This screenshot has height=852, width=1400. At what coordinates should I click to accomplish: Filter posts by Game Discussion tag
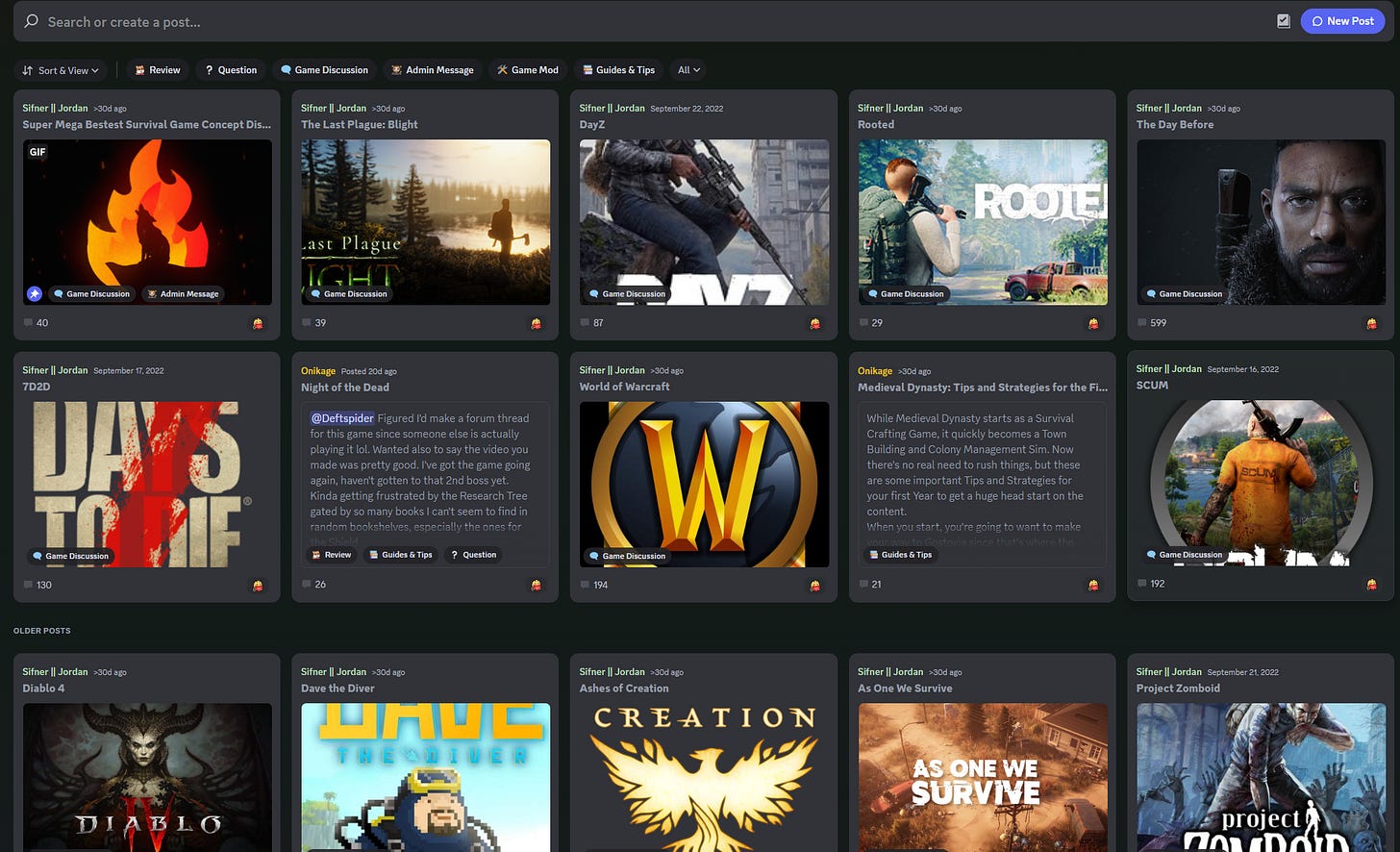coord(324,70)
